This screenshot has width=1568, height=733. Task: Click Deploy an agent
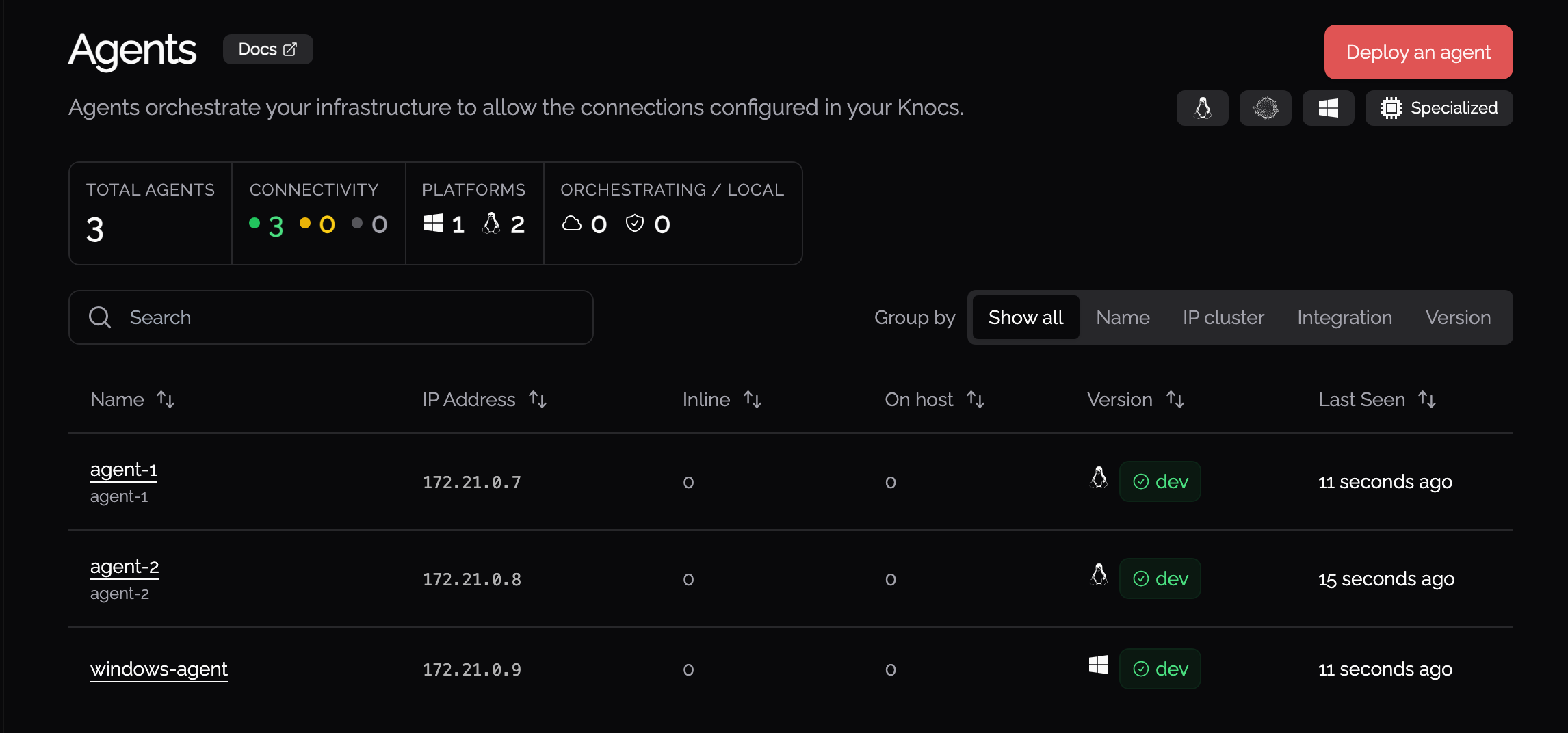click(x=1418, y=52)
